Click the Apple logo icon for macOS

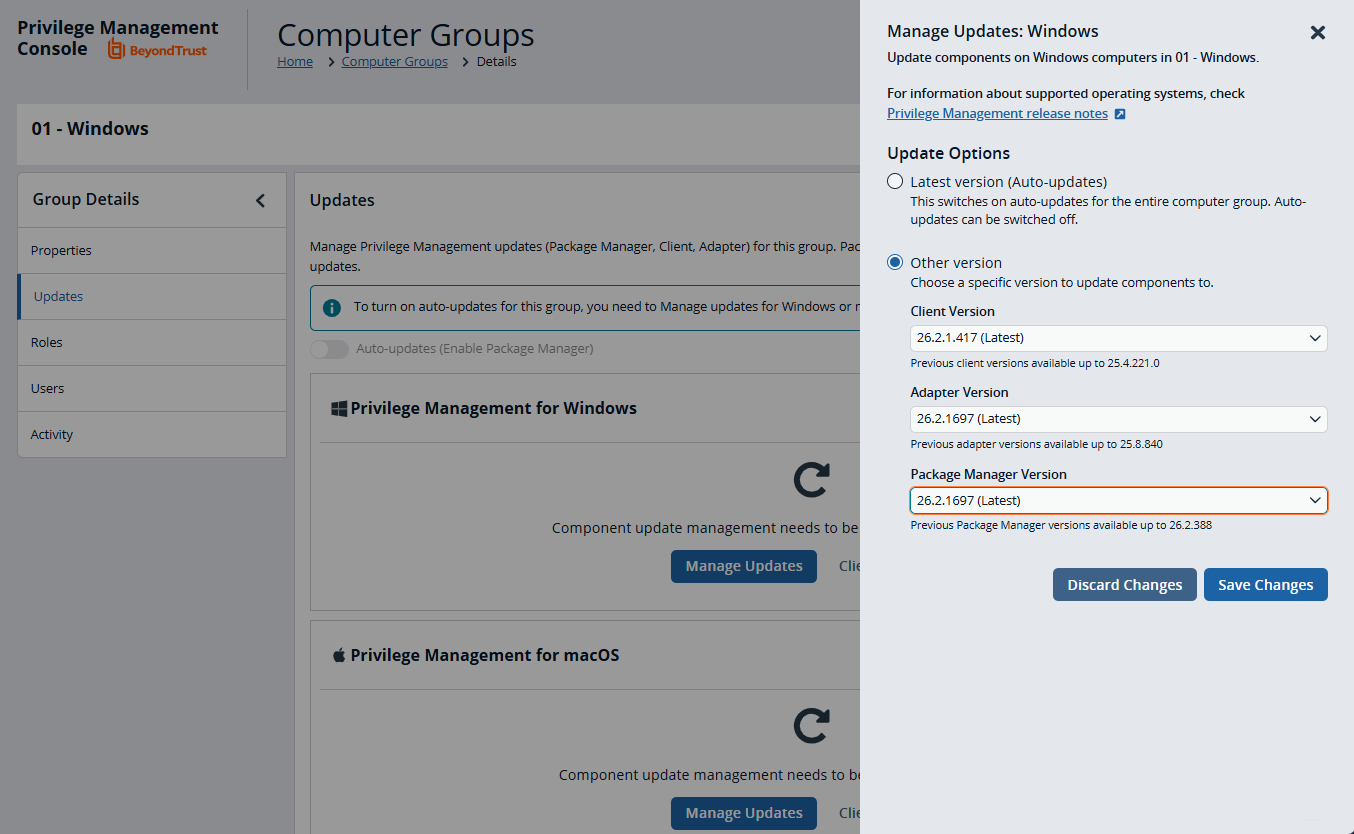[x=338, y=655]
